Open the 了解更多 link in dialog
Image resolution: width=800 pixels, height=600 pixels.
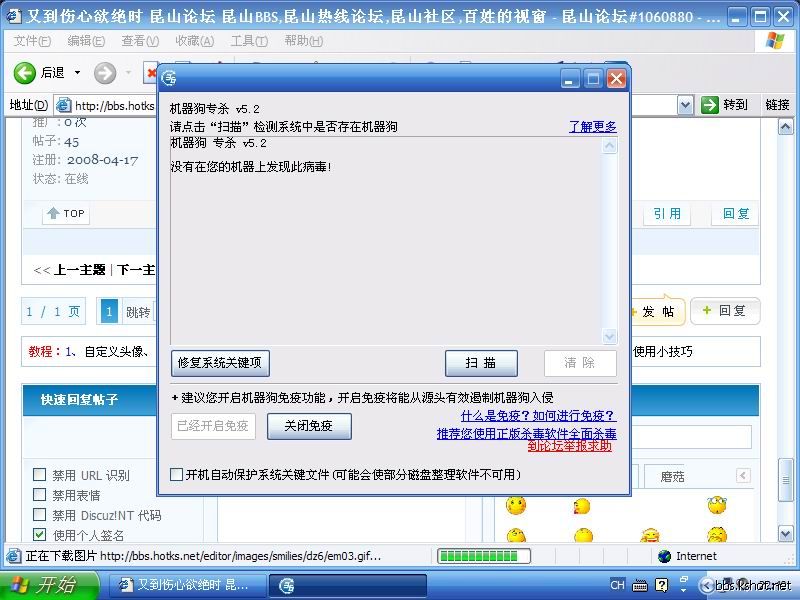(592, 127)
